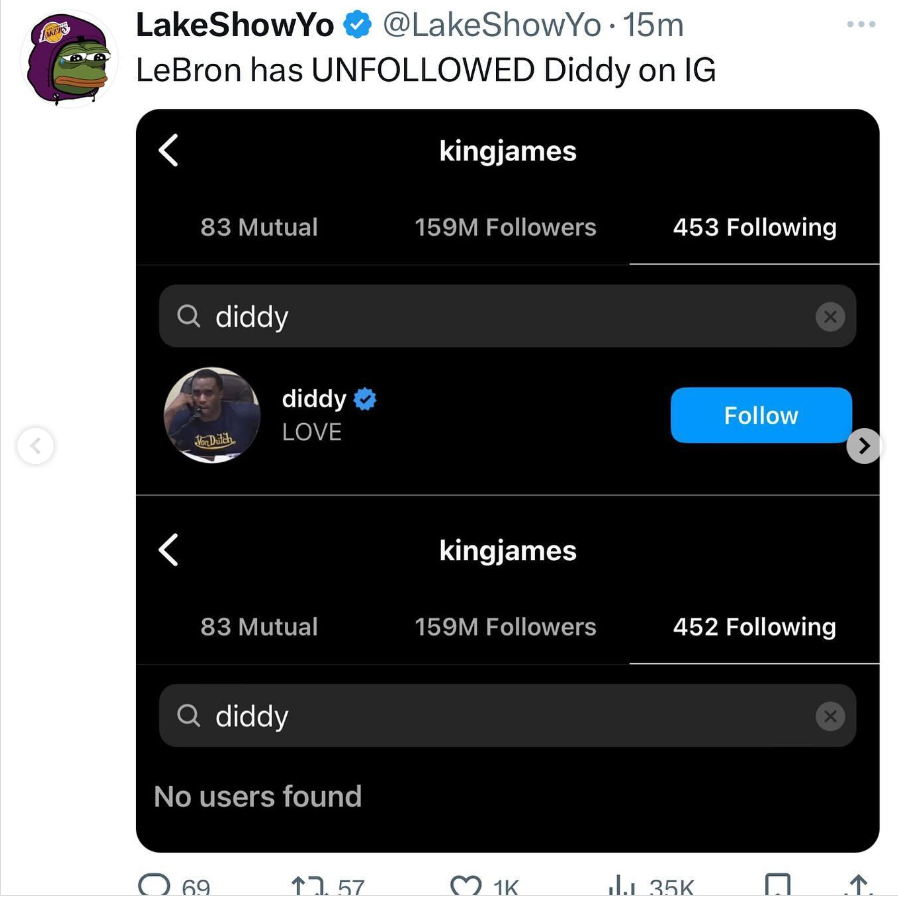Click the diddy profile picture thumbnail
The width and height of the screenshot is (898, 897).
[x=212, y=415]
